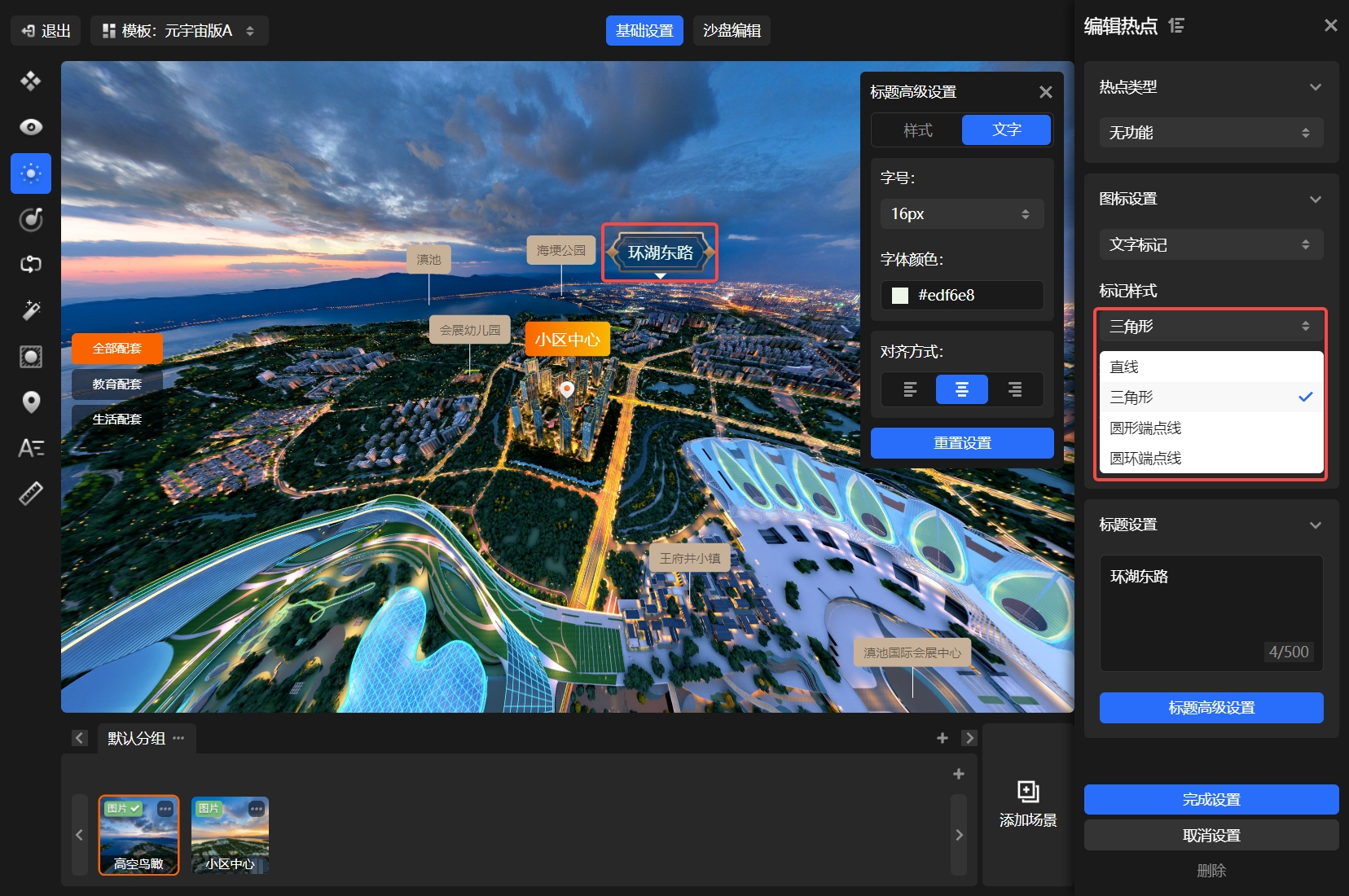
Task: Select the map pin location tool
Action: coord(31,402)
